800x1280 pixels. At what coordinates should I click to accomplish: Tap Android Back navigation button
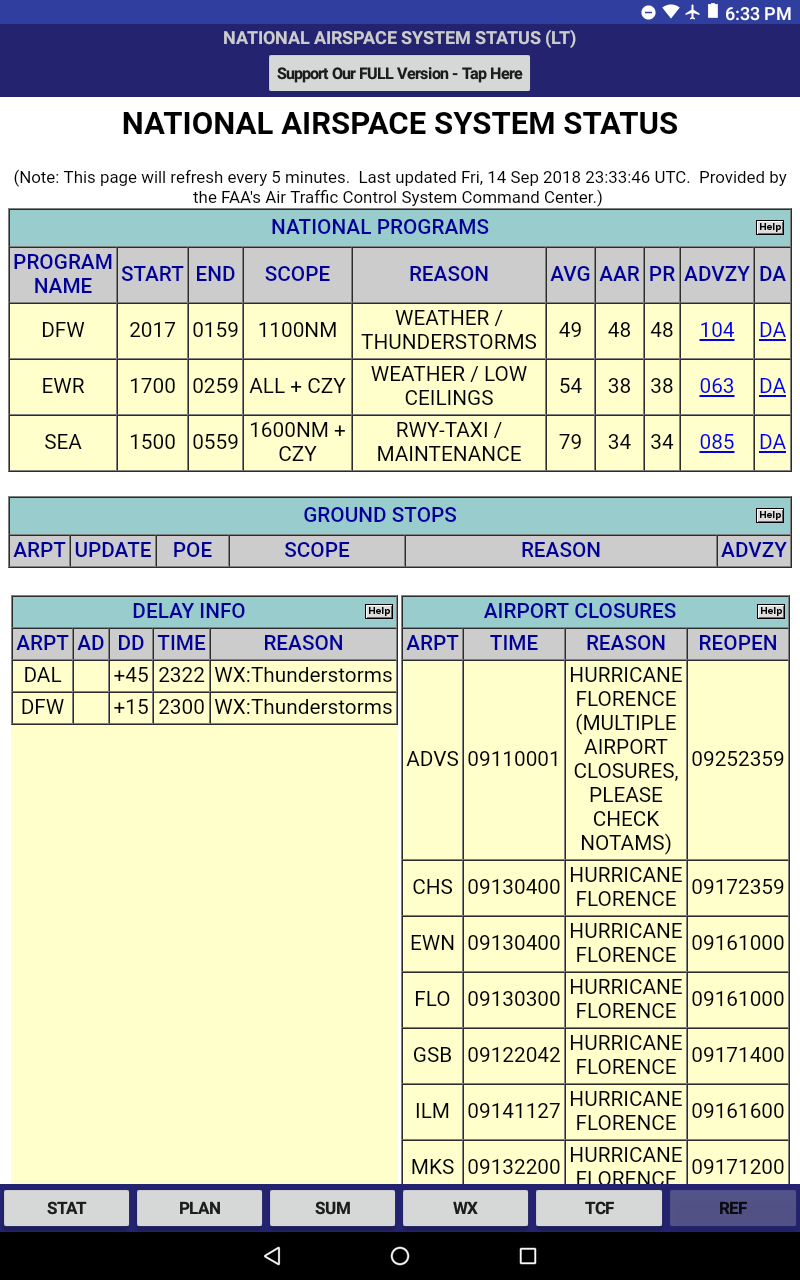pos(272,1256)
